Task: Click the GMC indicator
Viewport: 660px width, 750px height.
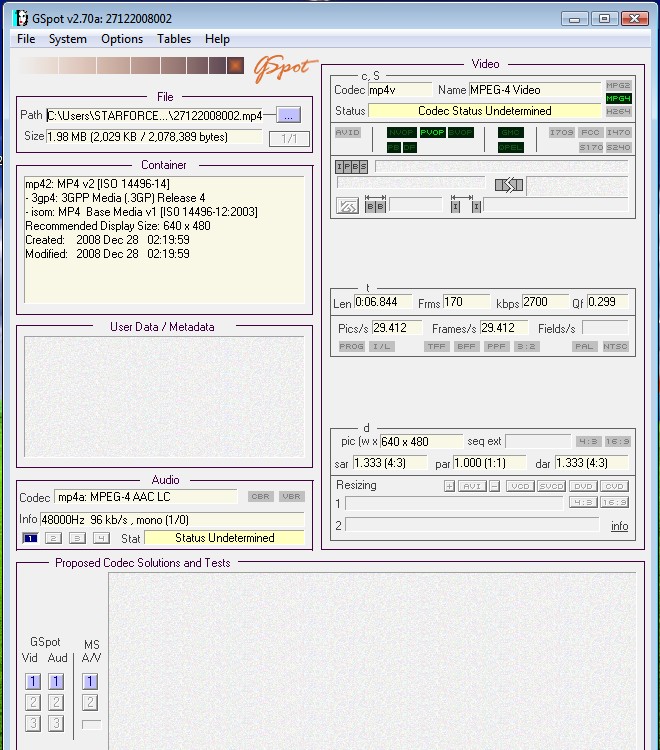Action: [511, 132]
